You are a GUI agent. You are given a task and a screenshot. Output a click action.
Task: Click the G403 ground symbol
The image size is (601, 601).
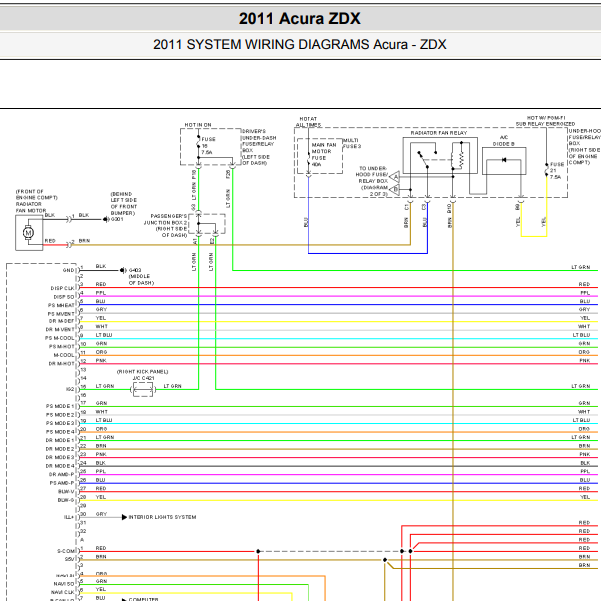click(123, 270)
